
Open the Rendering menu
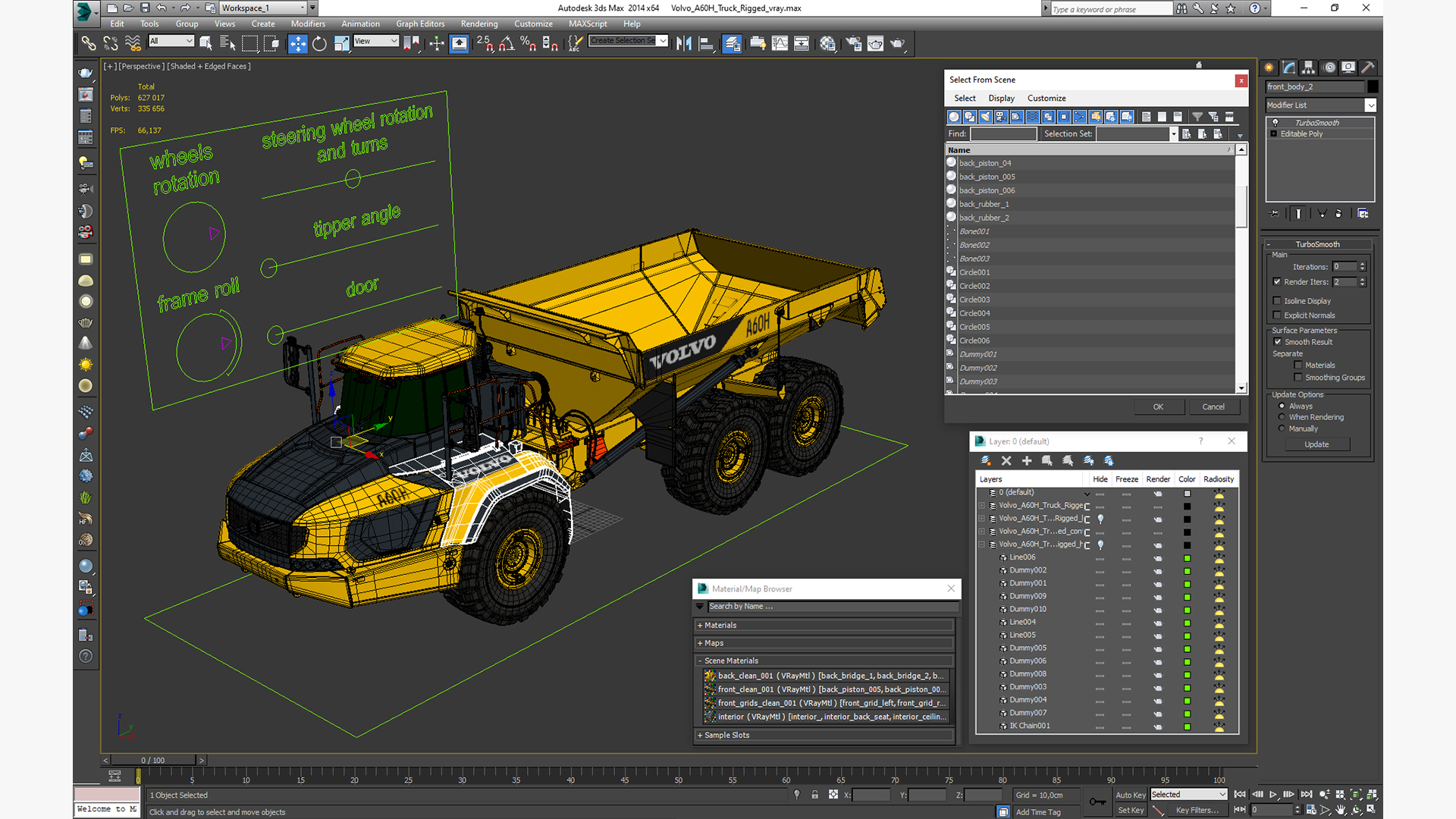click(479, 24)
